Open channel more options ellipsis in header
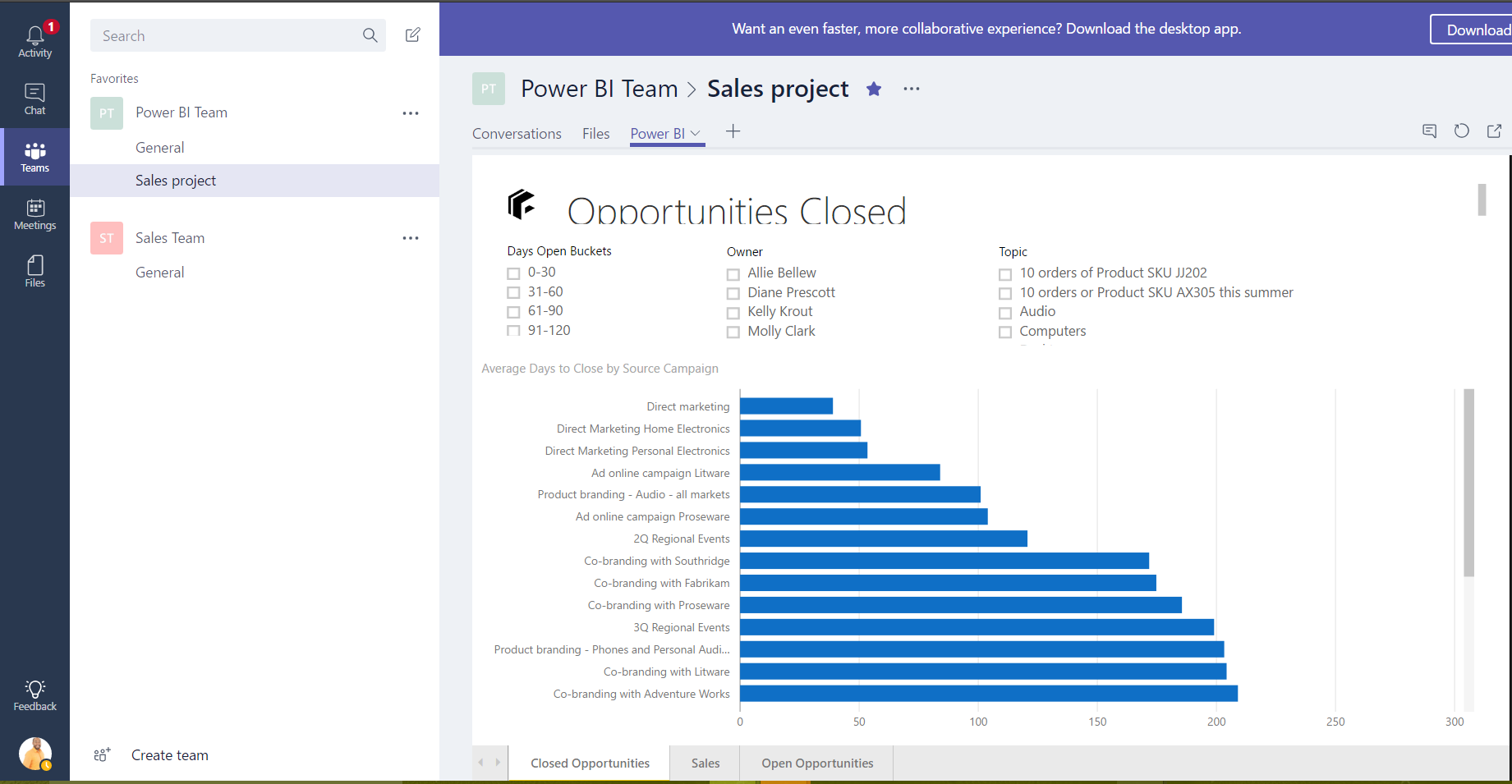The width and height of the screenshot is (1512, 784). 912,89
